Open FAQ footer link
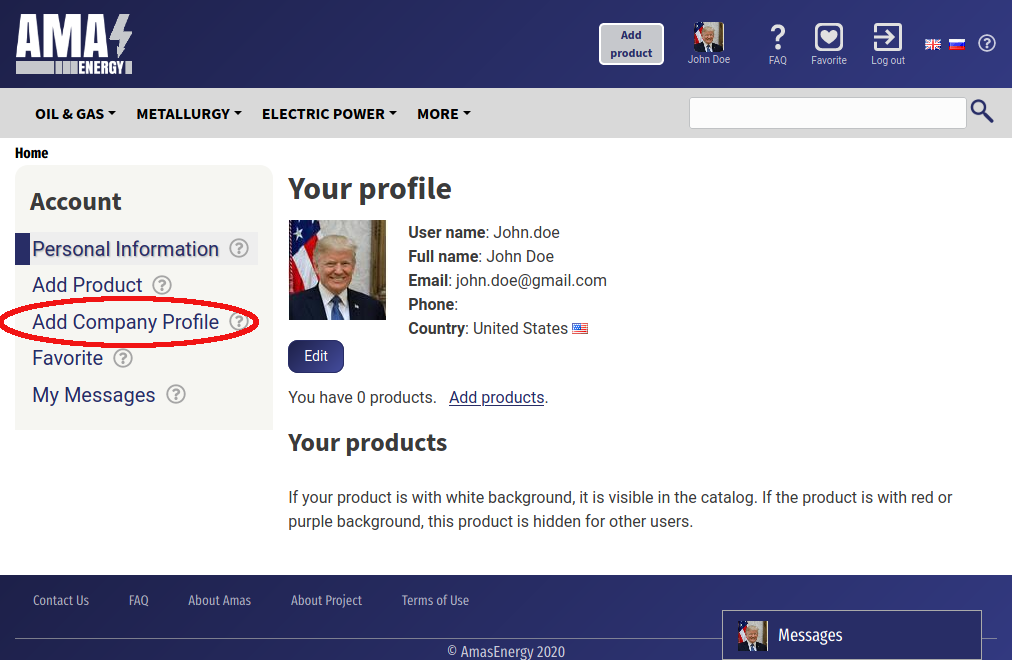The width and height of the screenshot is (1012, 660). tap(139, 600)
